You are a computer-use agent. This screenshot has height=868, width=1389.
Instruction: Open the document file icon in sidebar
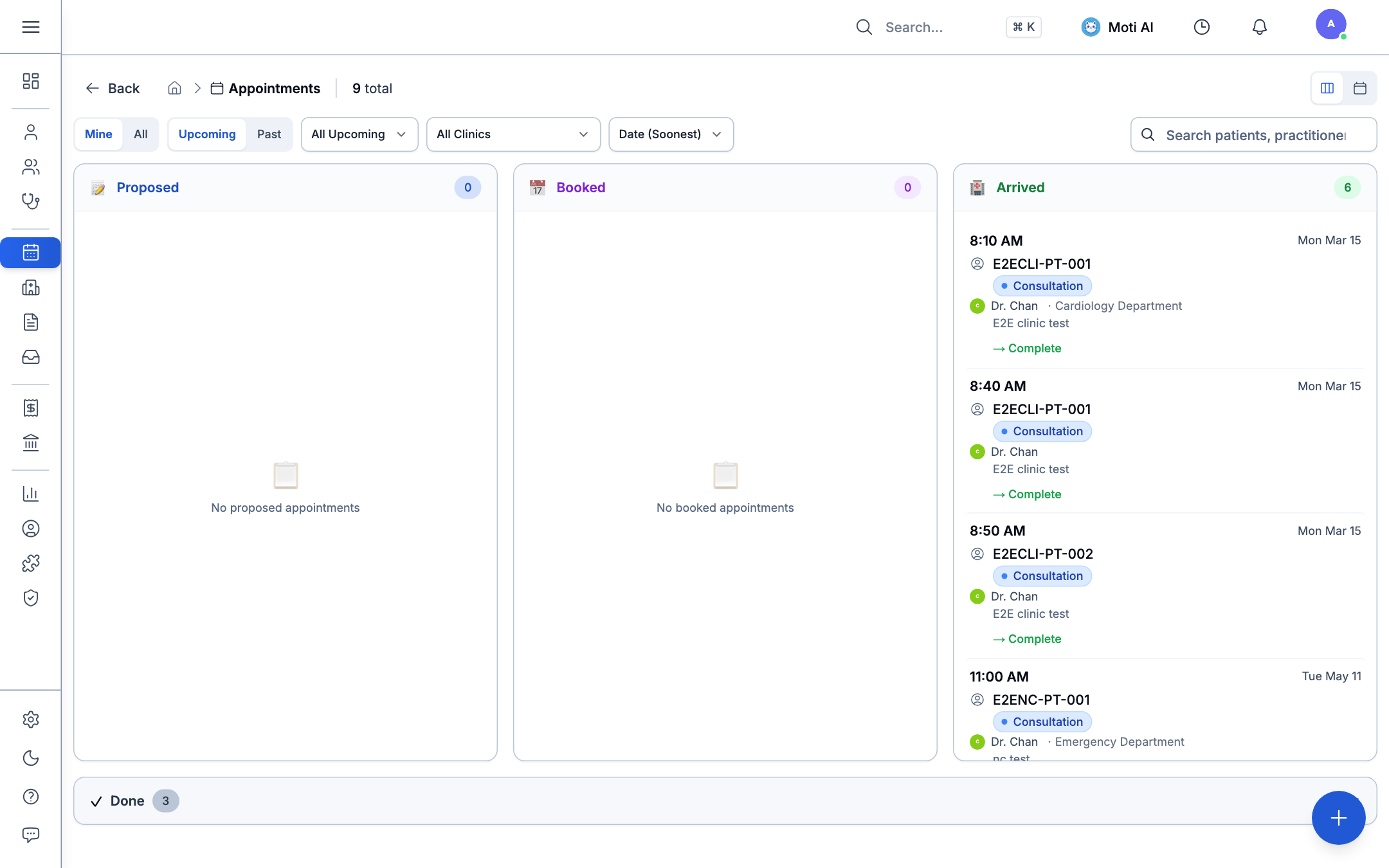[30, 322]
